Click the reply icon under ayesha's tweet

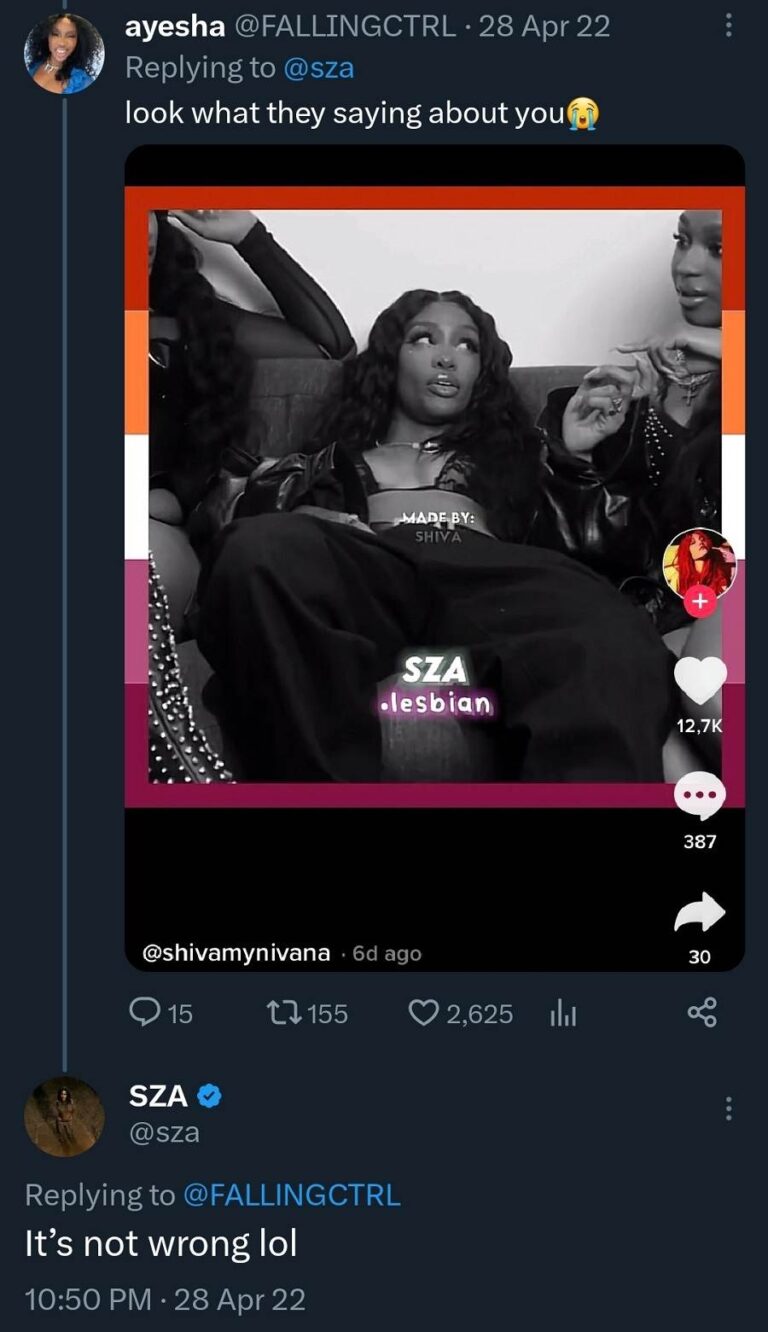pyautogui.click(x=146, y=1014)
